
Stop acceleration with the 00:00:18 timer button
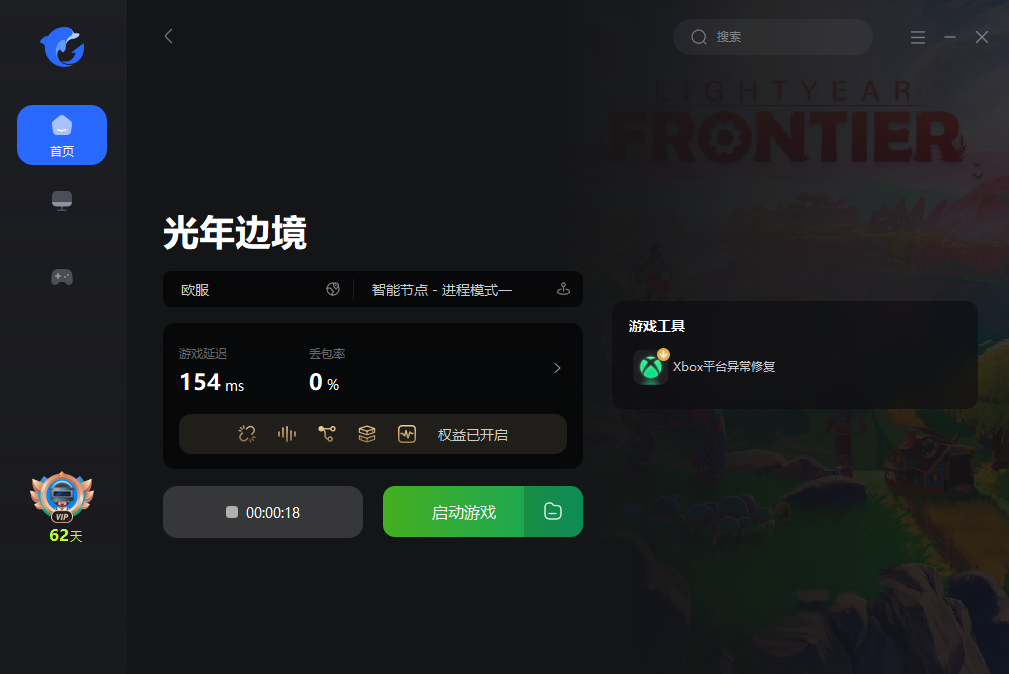coord(263,512)
